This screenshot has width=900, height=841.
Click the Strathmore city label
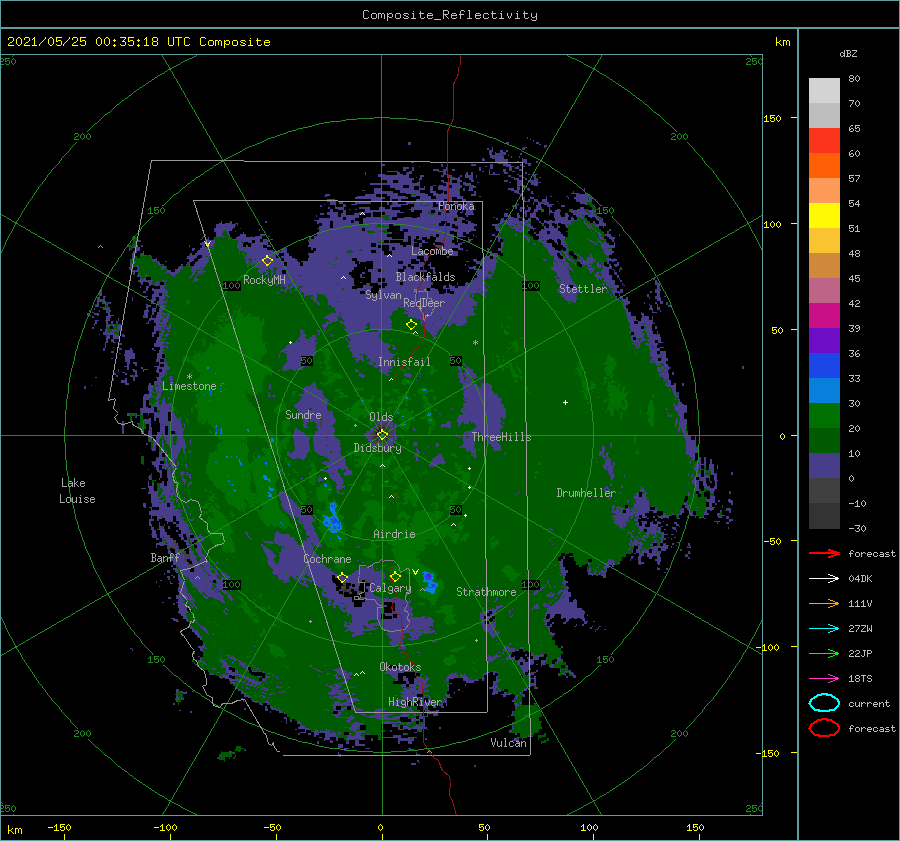tap(486, 592)
